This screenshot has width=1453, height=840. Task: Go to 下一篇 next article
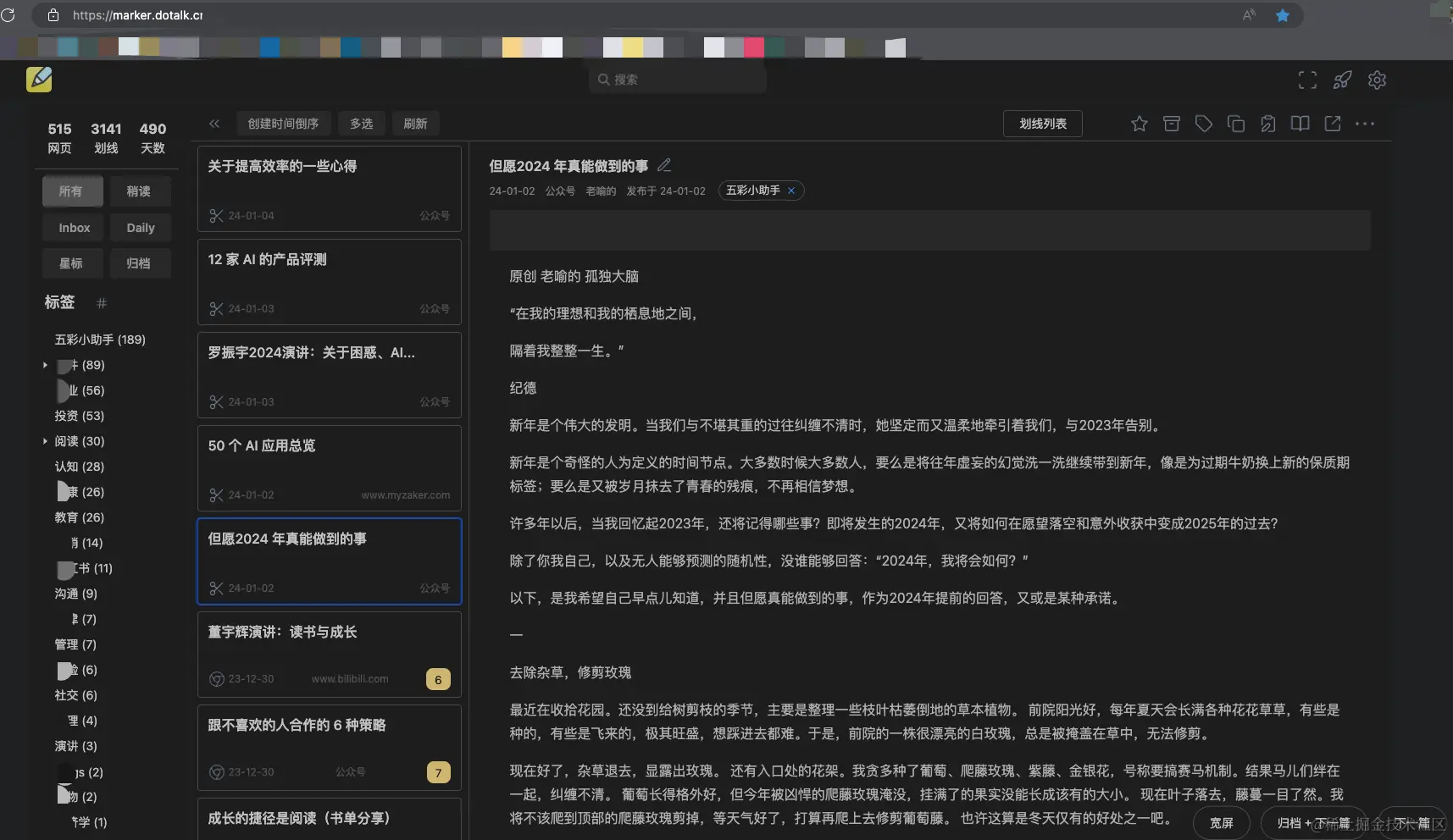pyautogui.click(x=1412, y=823)
